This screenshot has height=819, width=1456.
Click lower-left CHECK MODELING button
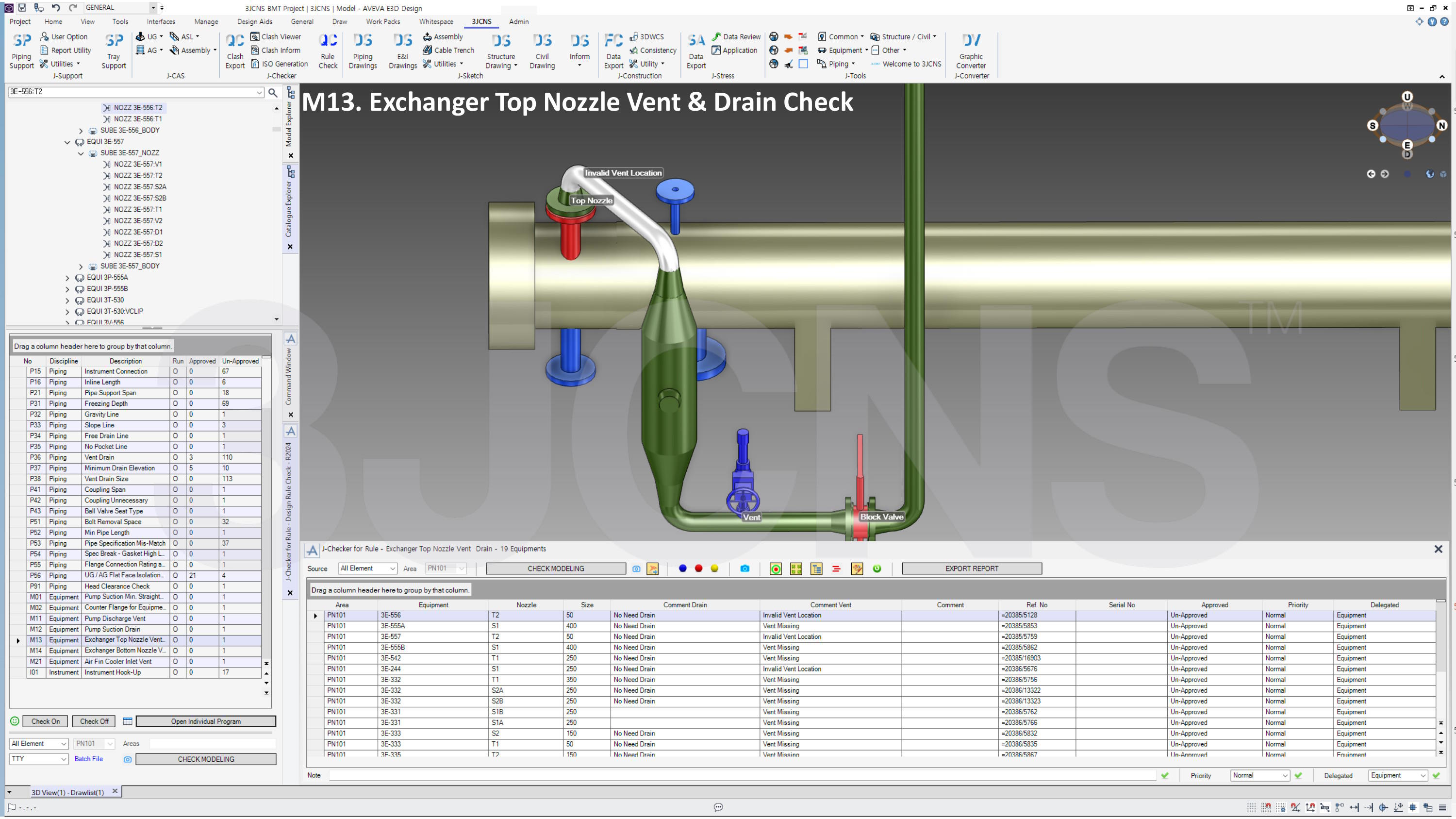[x=206, y=760]
